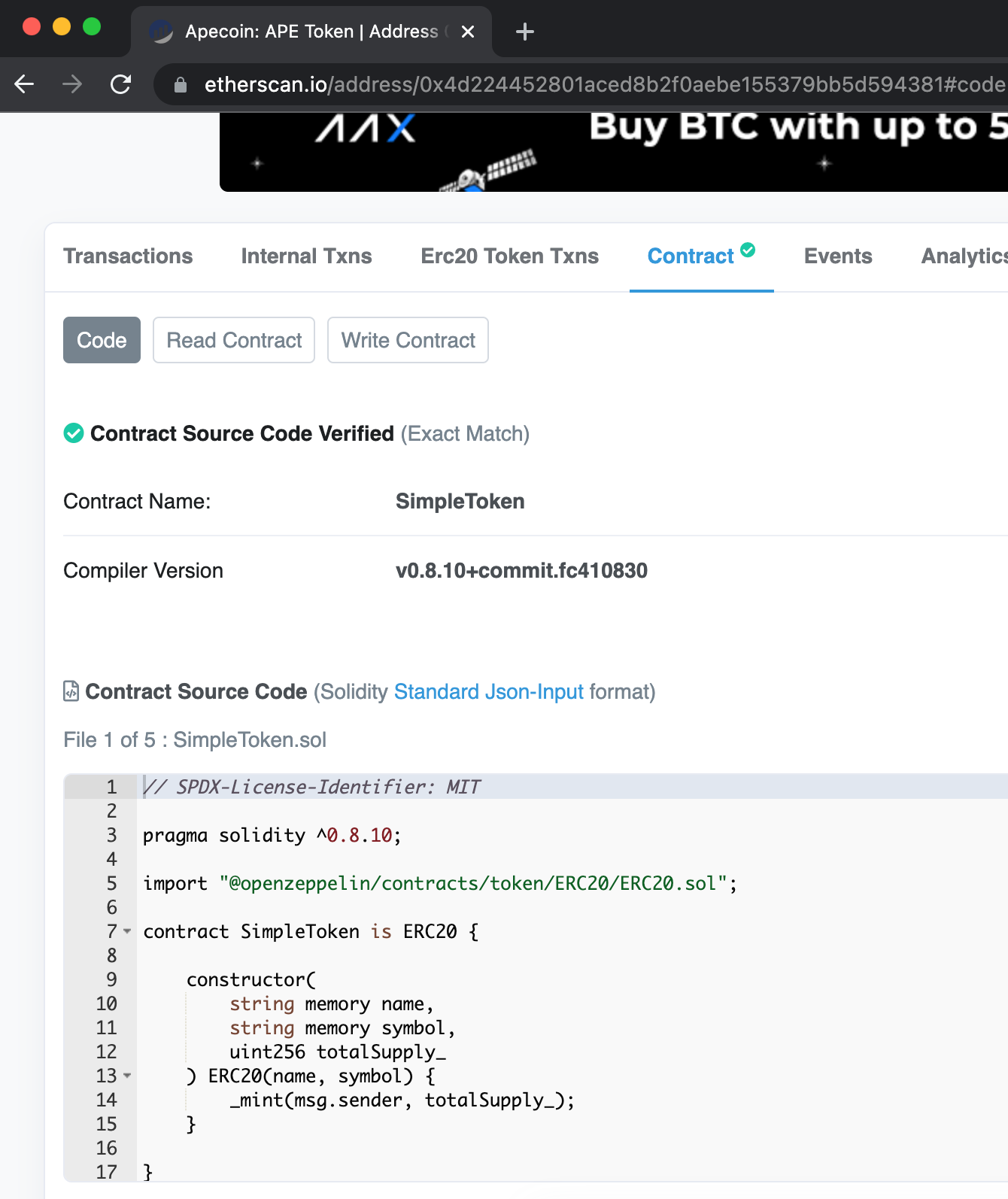The image size is (1008, 1199).
Task: Follow the Standard Json-Input link
Action: [x=488, y=691]
